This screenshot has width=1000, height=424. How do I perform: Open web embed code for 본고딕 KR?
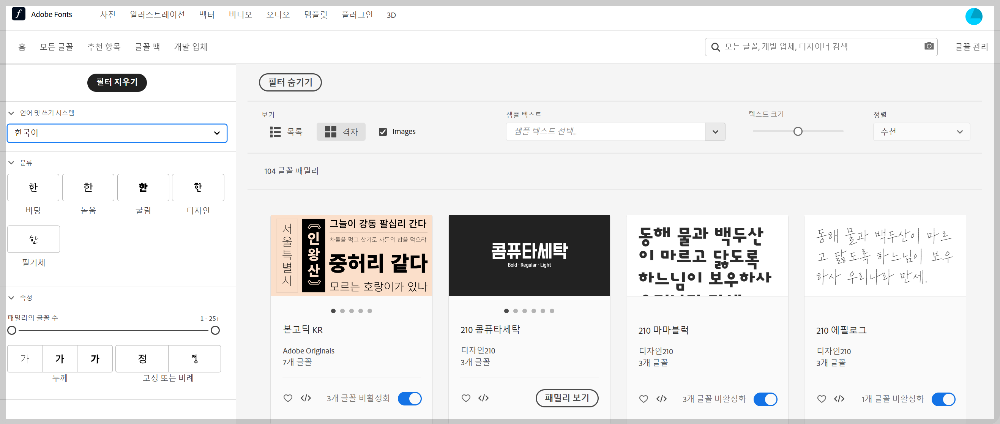[305, 398]
